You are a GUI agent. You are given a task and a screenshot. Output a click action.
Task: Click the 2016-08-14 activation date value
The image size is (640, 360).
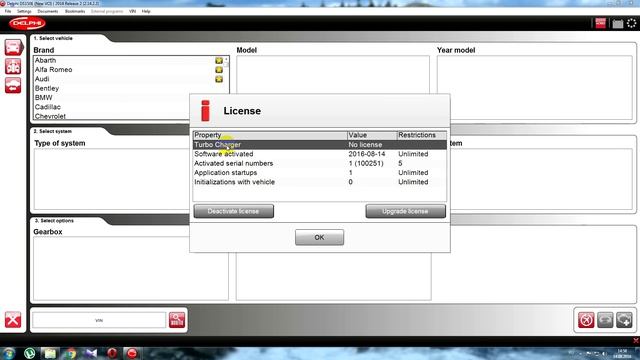click(x=367, y=154)
